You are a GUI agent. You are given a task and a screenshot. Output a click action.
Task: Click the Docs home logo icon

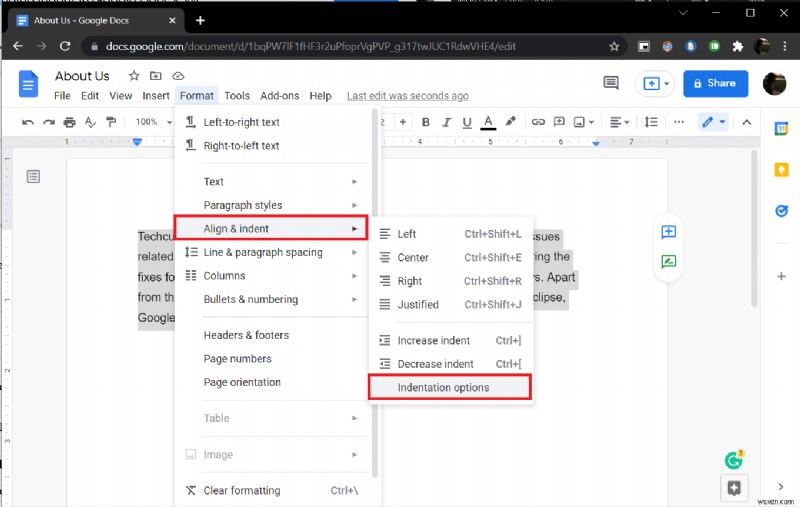(28, 84)
